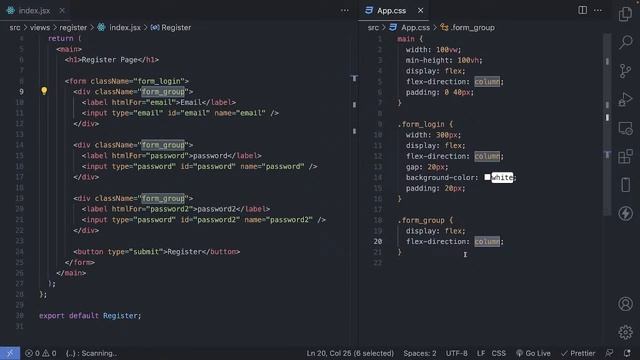Click the highlighted column value on line 20
Screen dimensions: 640x360
[487, 241]
